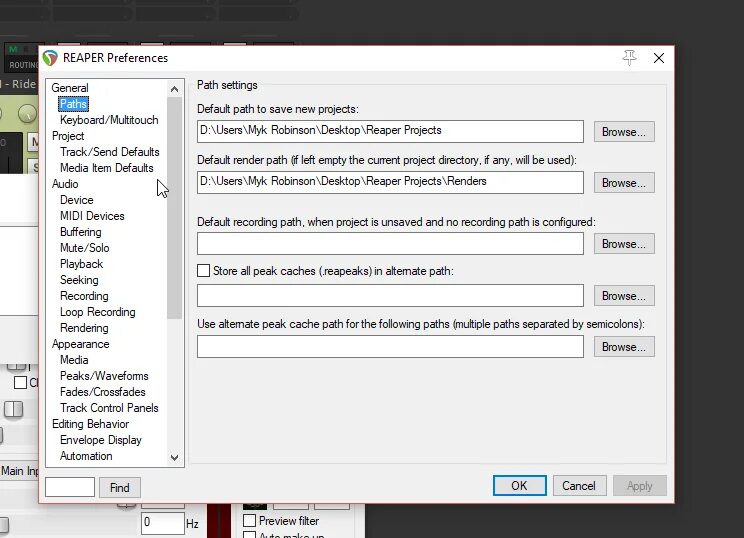This screenshot has width=744, height=538.
Task: Browse for alternate peak cache path
Action: pos(624,296)
